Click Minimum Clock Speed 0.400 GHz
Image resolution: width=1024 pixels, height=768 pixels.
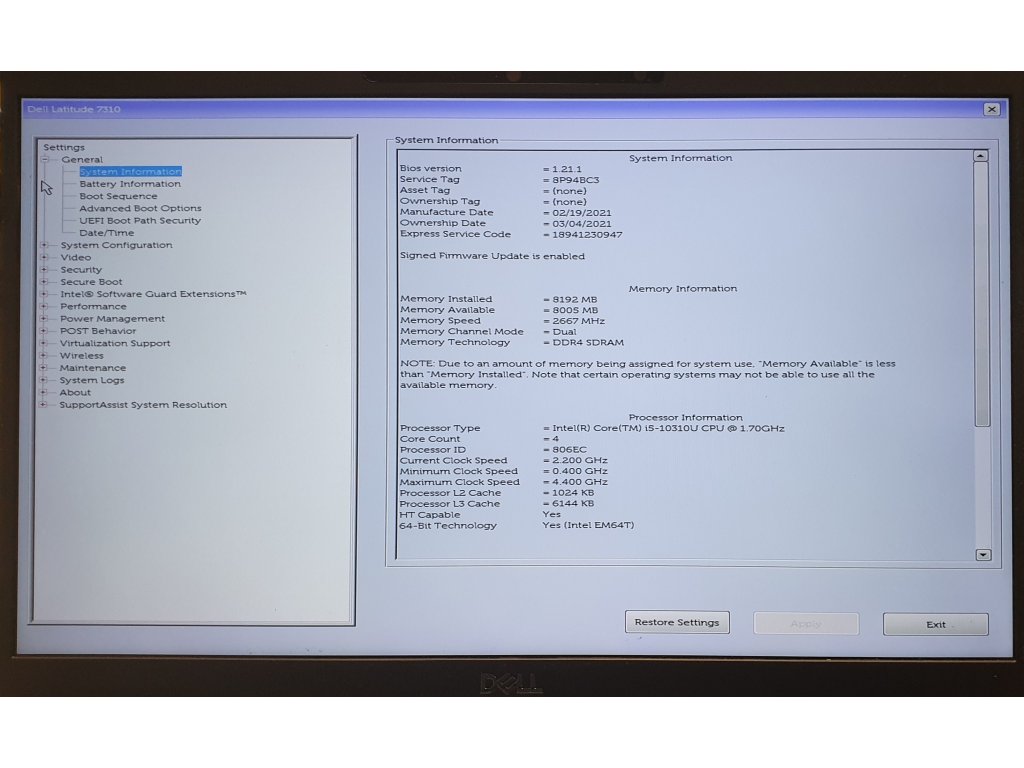point(580,471)
